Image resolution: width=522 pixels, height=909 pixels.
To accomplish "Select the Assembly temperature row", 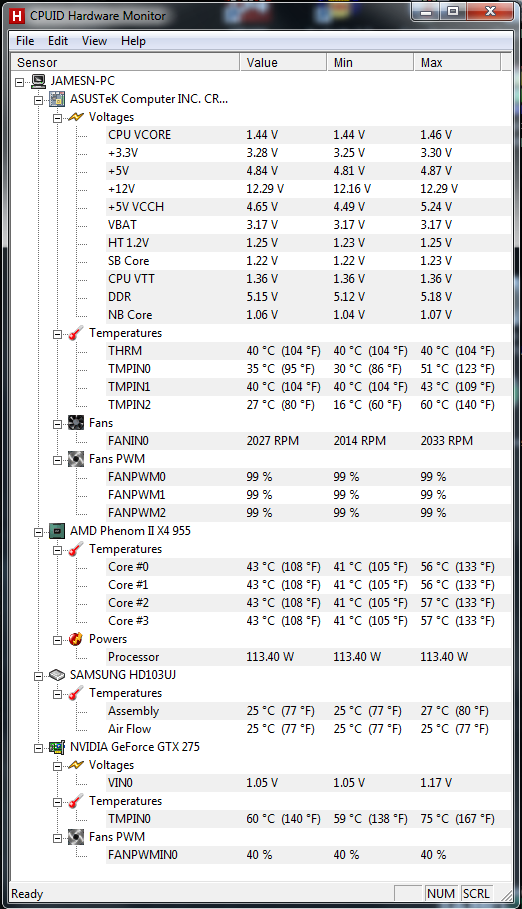I will point(309,711).
